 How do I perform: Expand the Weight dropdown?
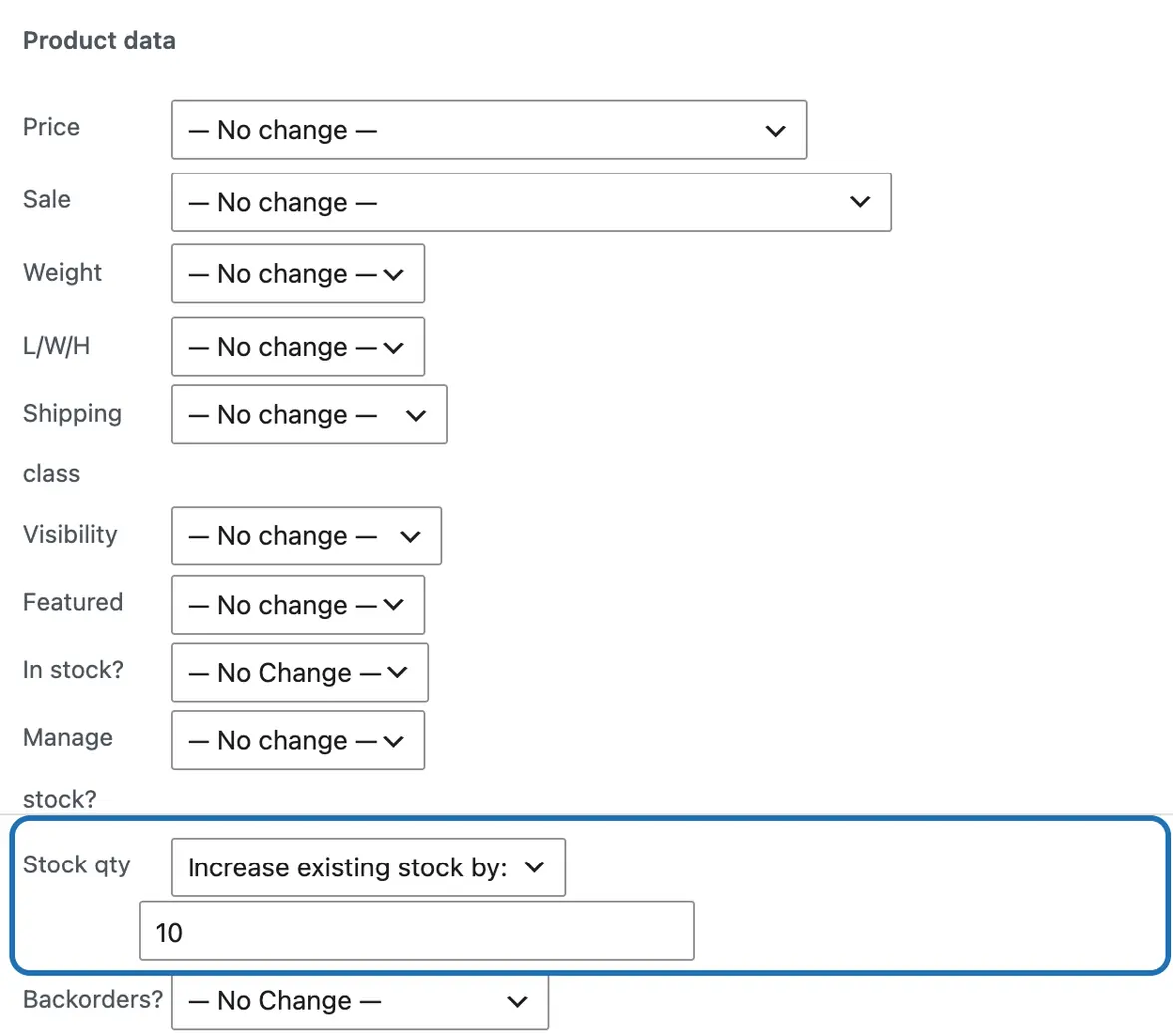click(297, 274)
